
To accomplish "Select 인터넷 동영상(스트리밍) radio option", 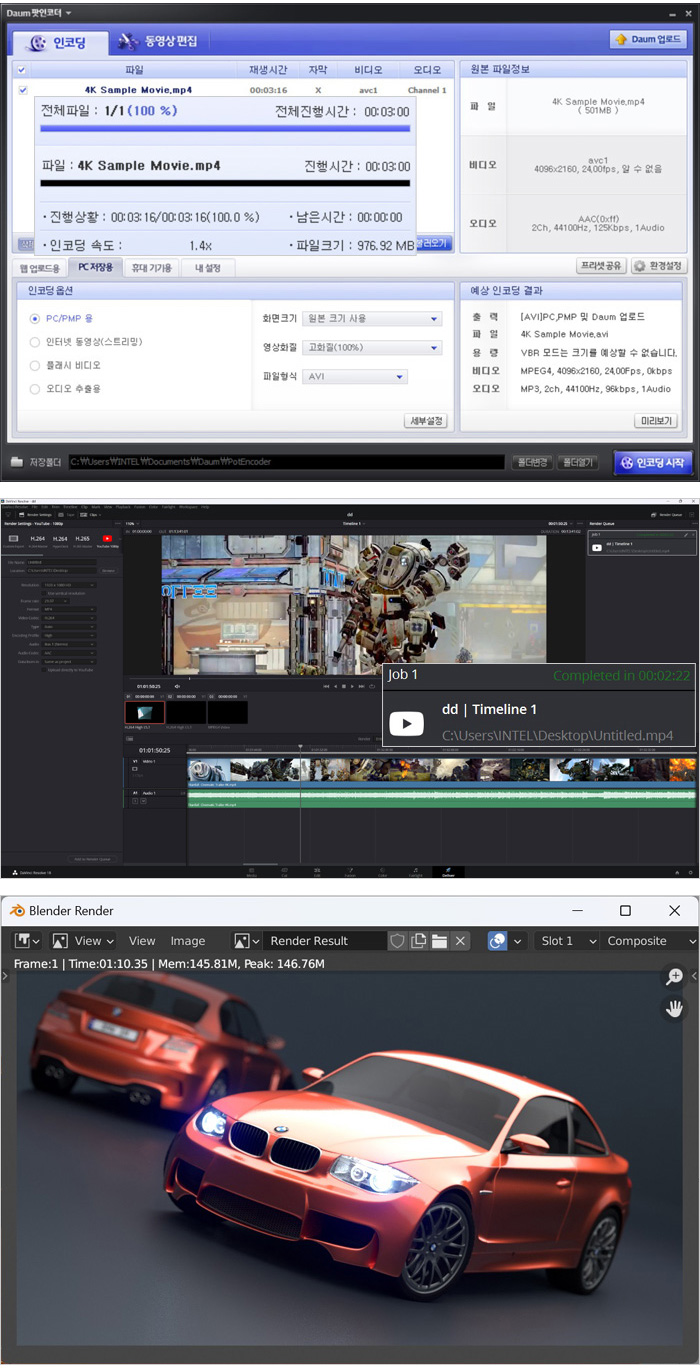I will click(36, 342).
